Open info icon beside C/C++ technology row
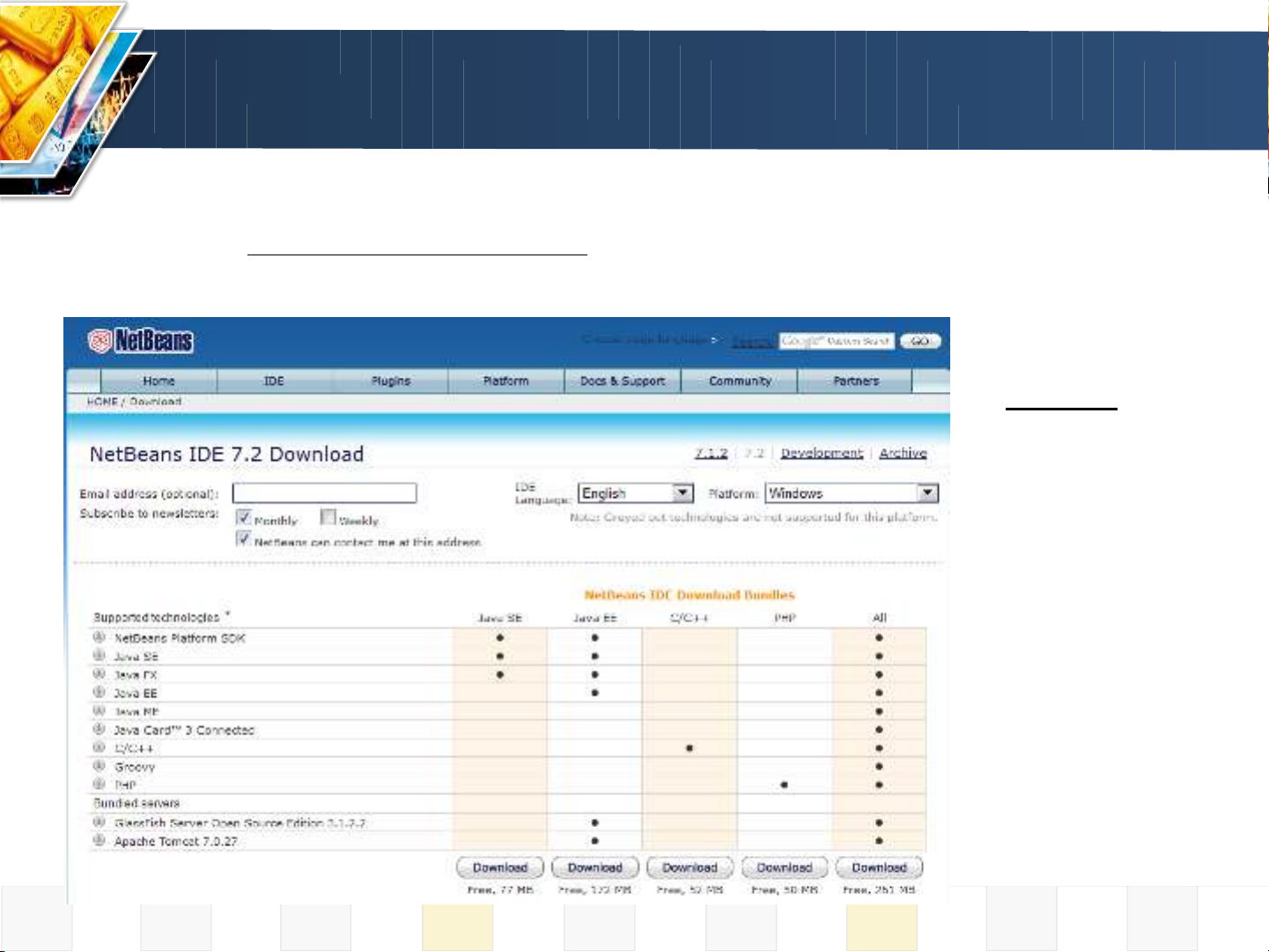This screenshot has height=952, width=1269. (x=100, y=748)
